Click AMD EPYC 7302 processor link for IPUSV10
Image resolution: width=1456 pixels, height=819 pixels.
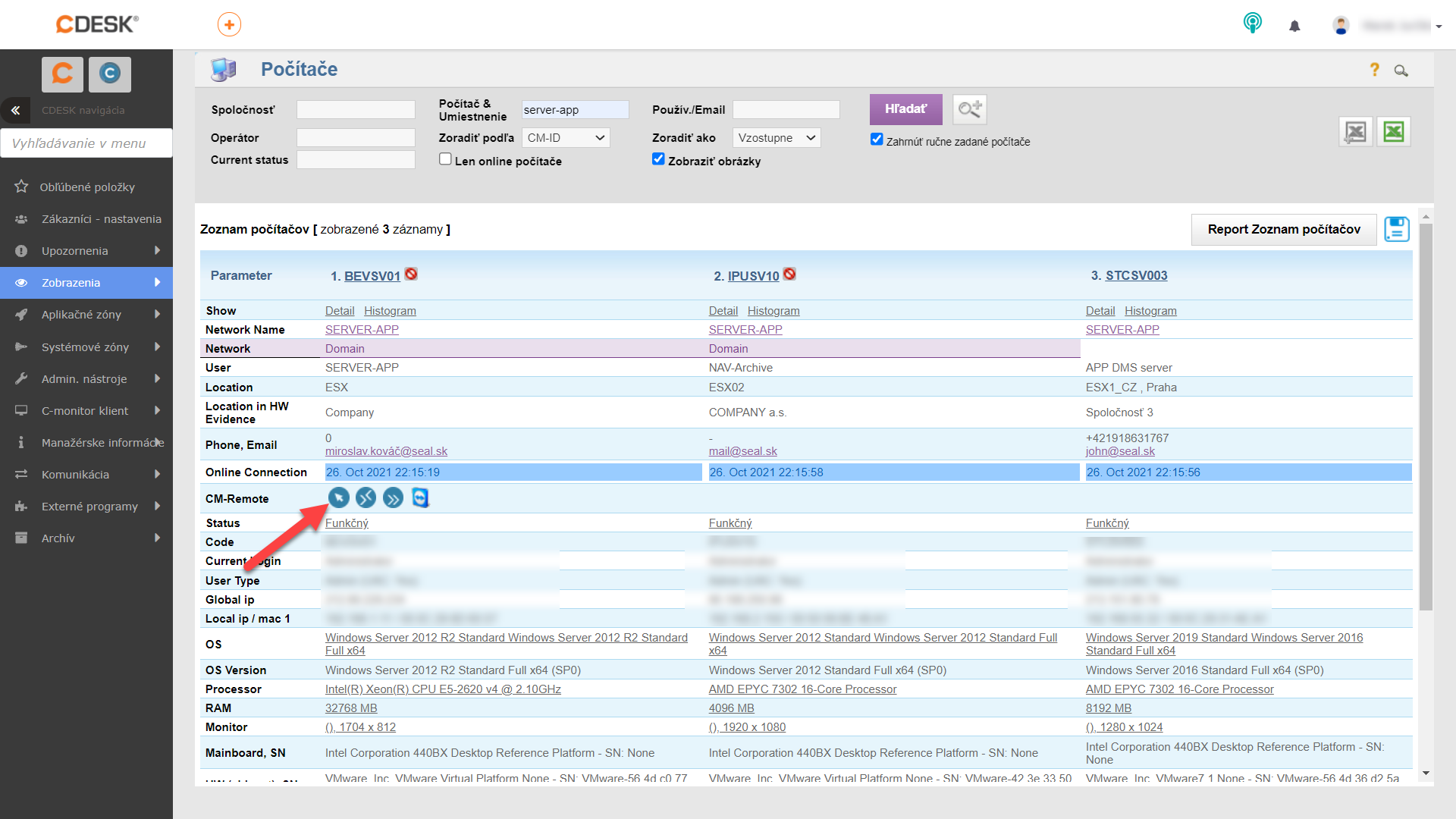[802, 689]
